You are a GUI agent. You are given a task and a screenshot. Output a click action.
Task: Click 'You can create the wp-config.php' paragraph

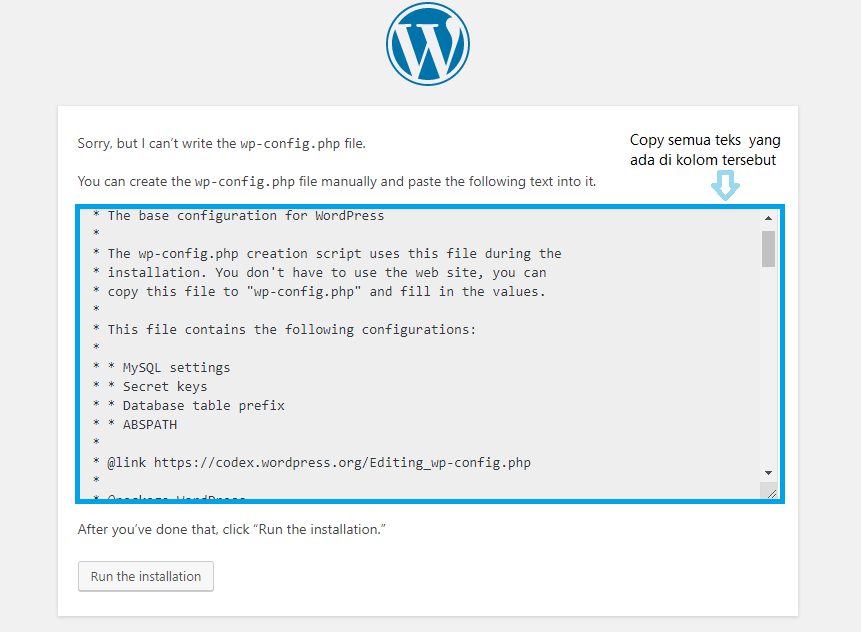(337, 181)
